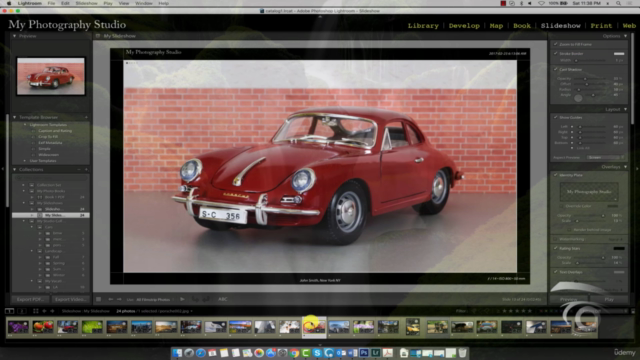
Task: Open the Play menu in menu bar
Action: pyautogui.click(x=108, y=3)
